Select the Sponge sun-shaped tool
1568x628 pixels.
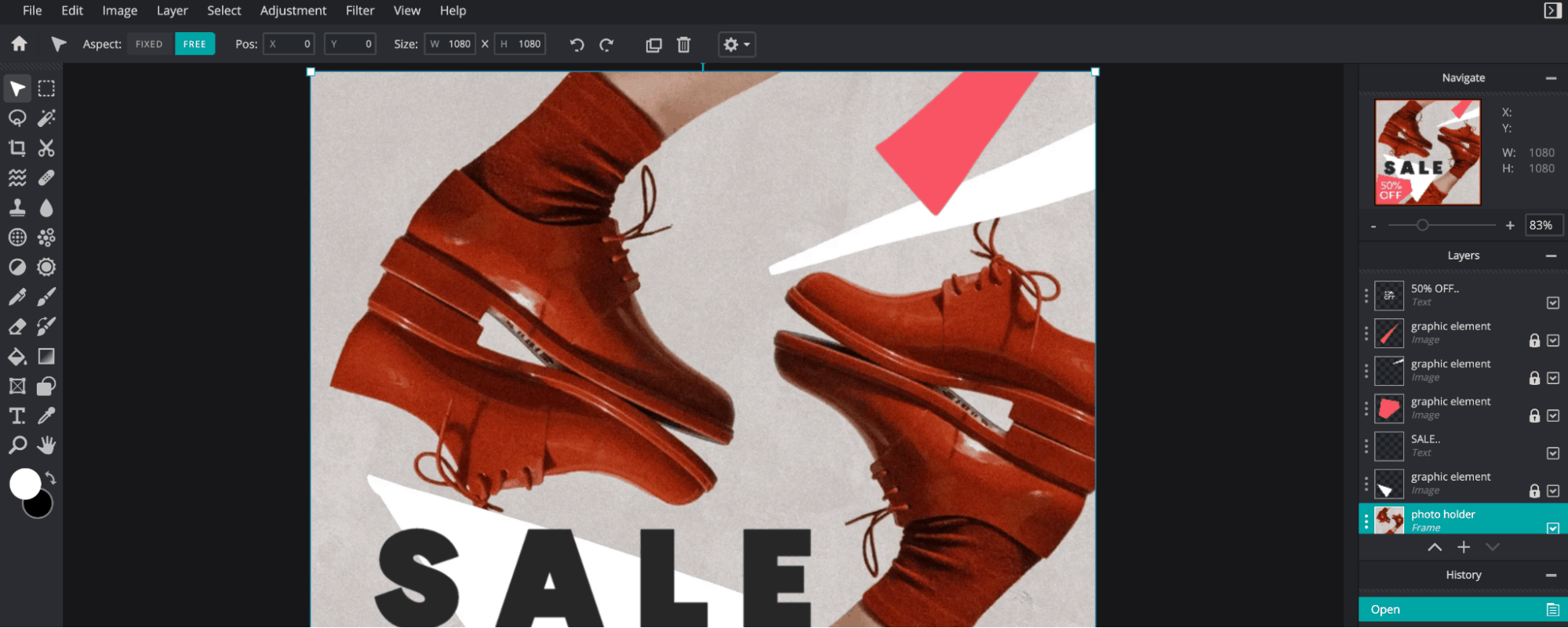pos(46,267)
